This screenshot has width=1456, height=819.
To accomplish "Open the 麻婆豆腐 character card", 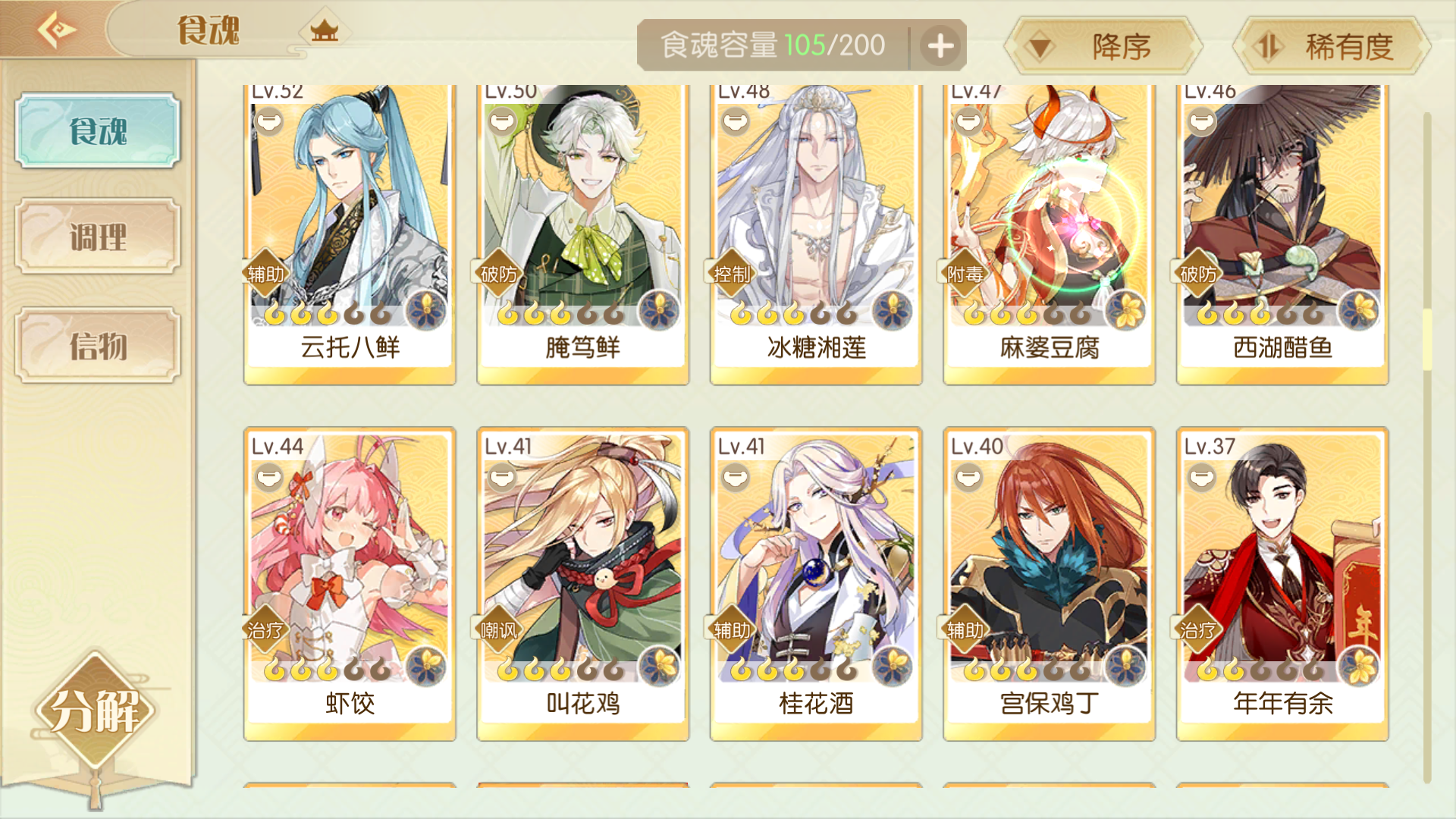I will click(x=1049, y=235).
